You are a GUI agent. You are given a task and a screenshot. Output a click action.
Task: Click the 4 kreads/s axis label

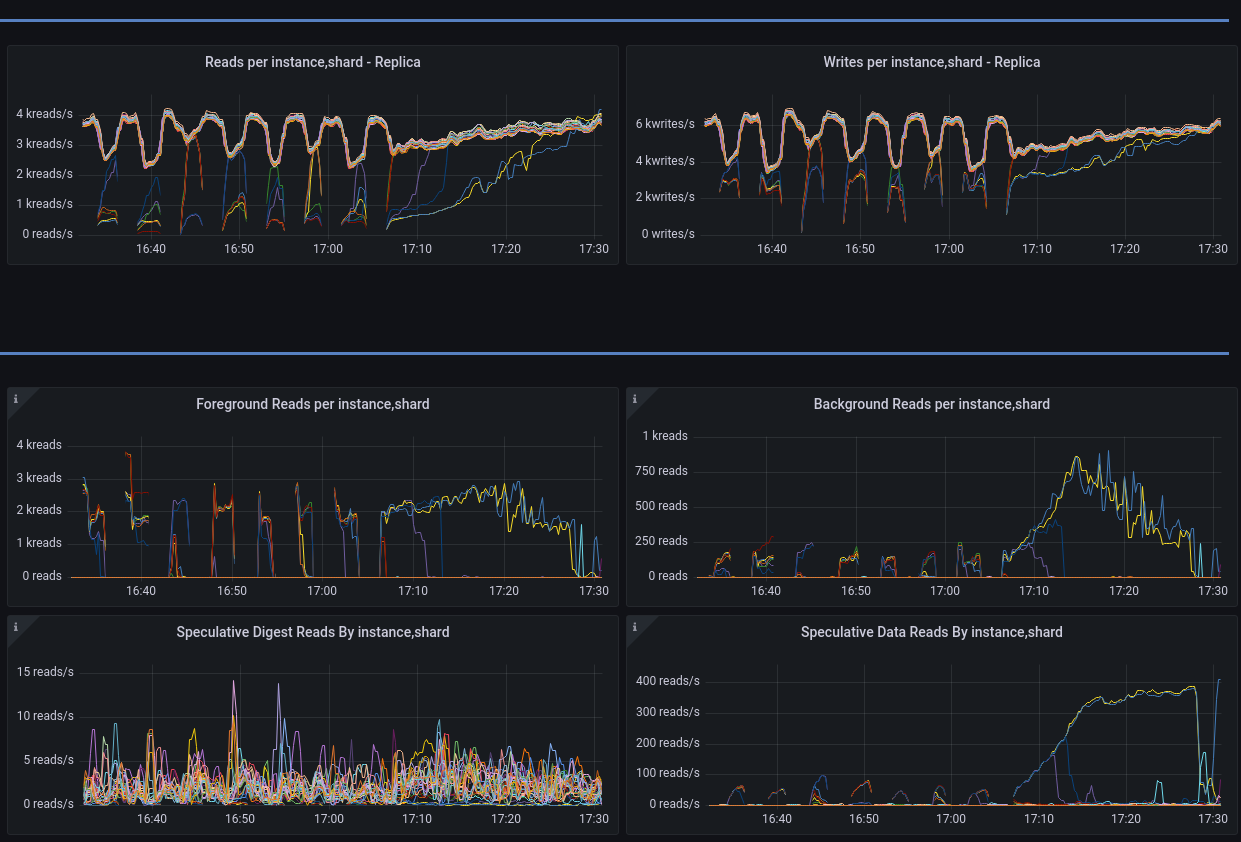tap(44, 114)
